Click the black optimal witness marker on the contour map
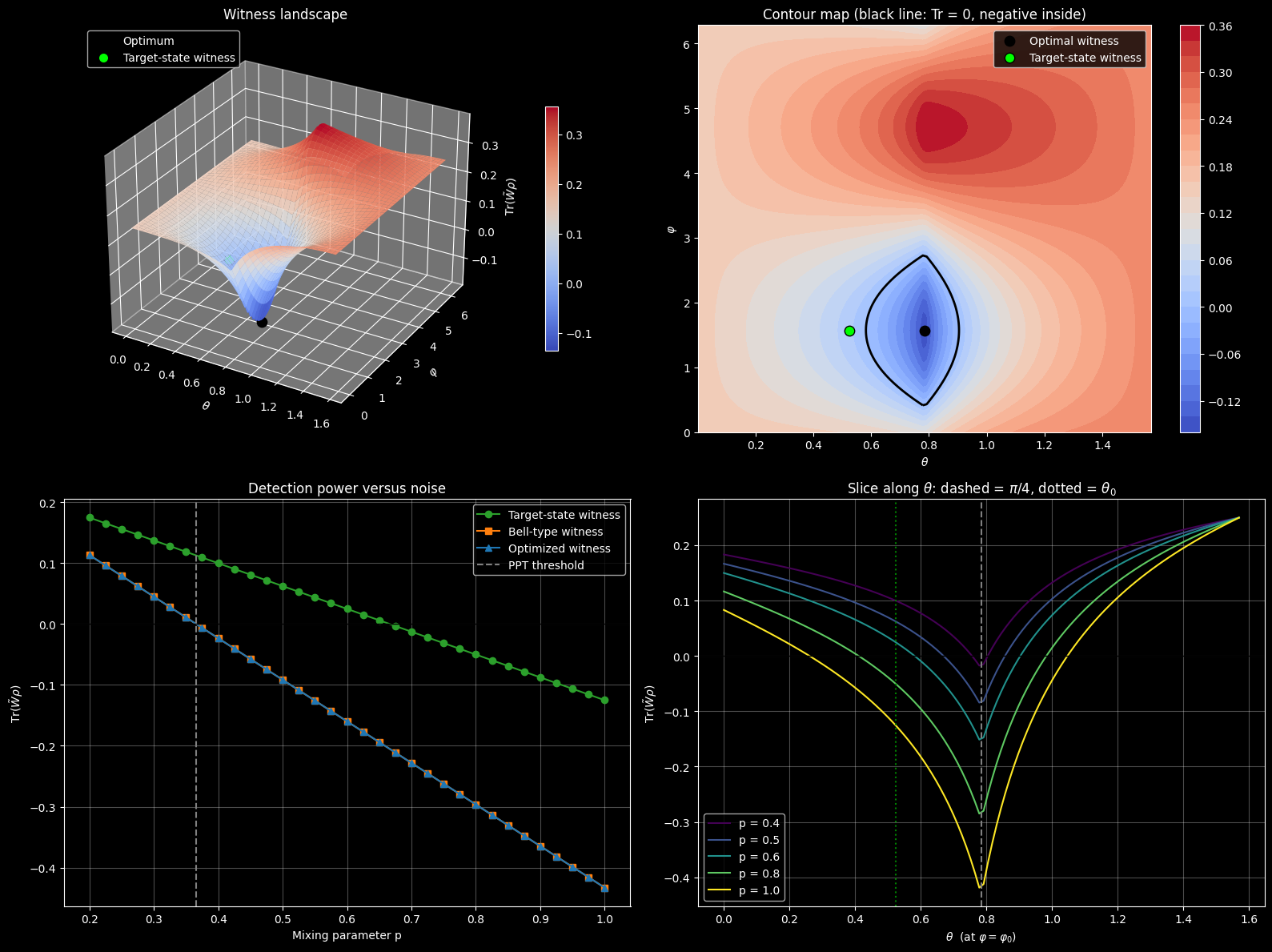 [925, 331]
